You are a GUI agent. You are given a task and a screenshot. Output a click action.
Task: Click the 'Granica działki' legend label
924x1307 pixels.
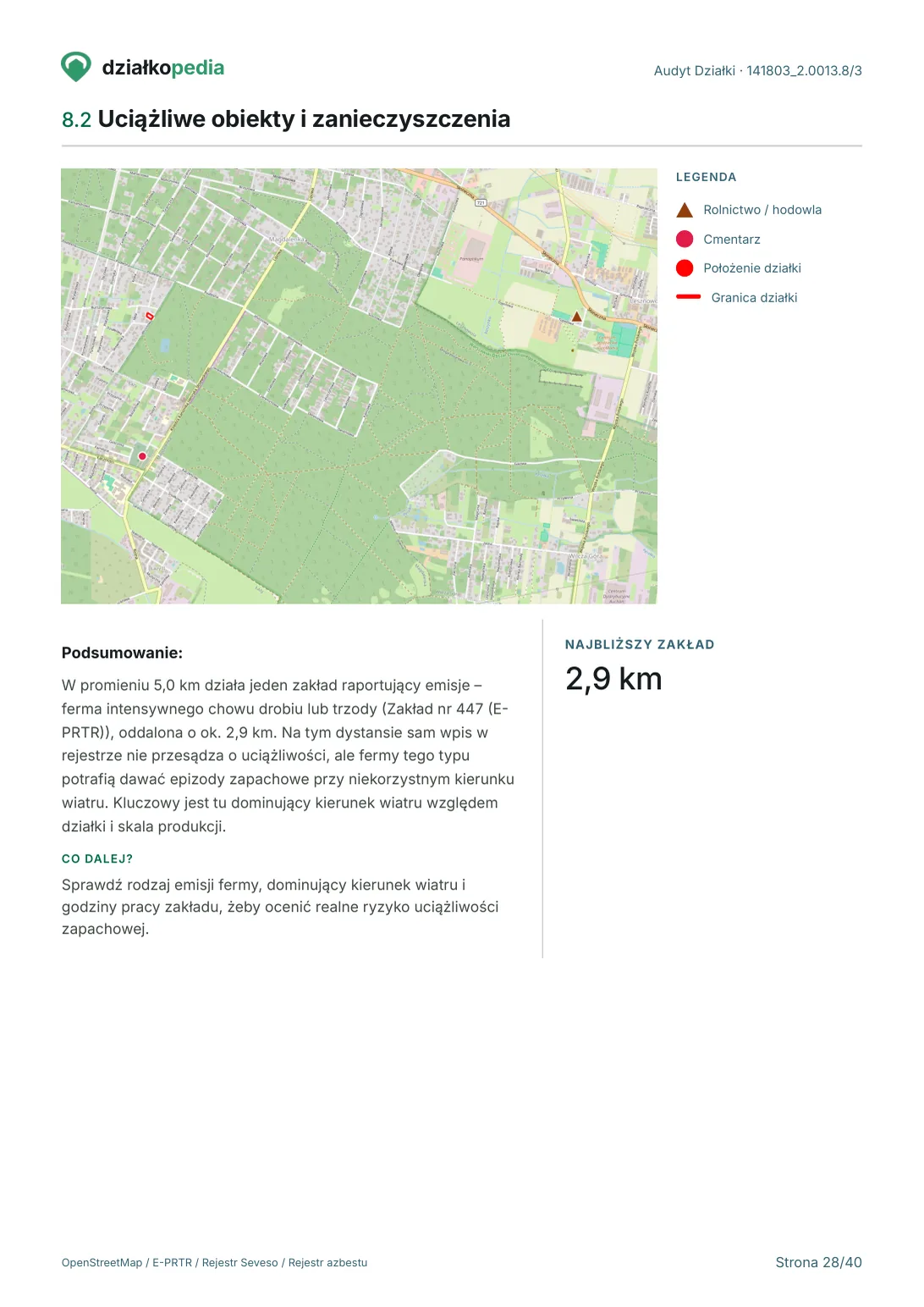tap(754, 298)
